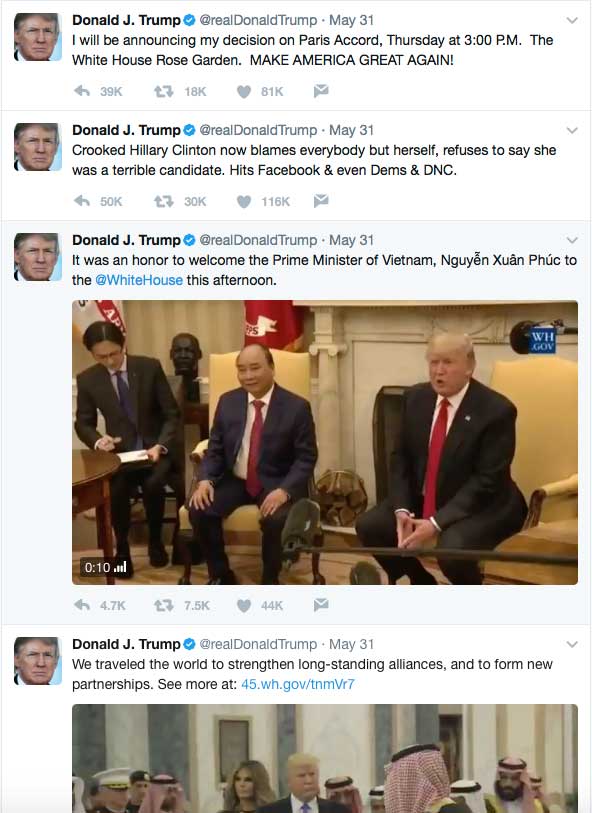Expand options chevron on Hillary Clinton tweet

[572, 131]
